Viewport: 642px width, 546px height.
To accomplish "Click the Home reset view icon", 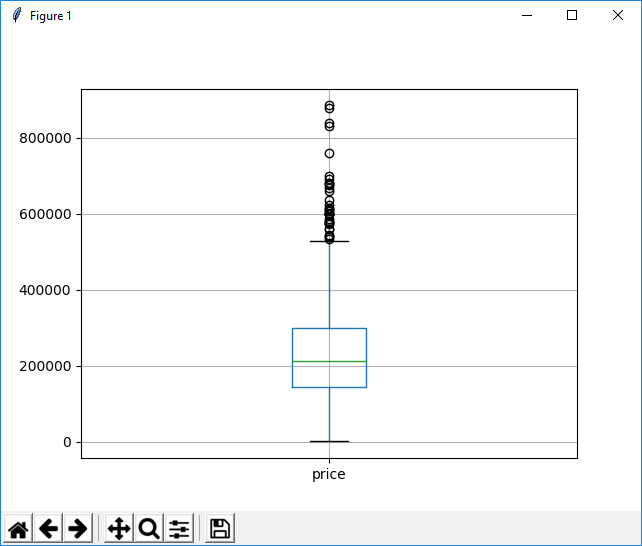I will point(19,529).
